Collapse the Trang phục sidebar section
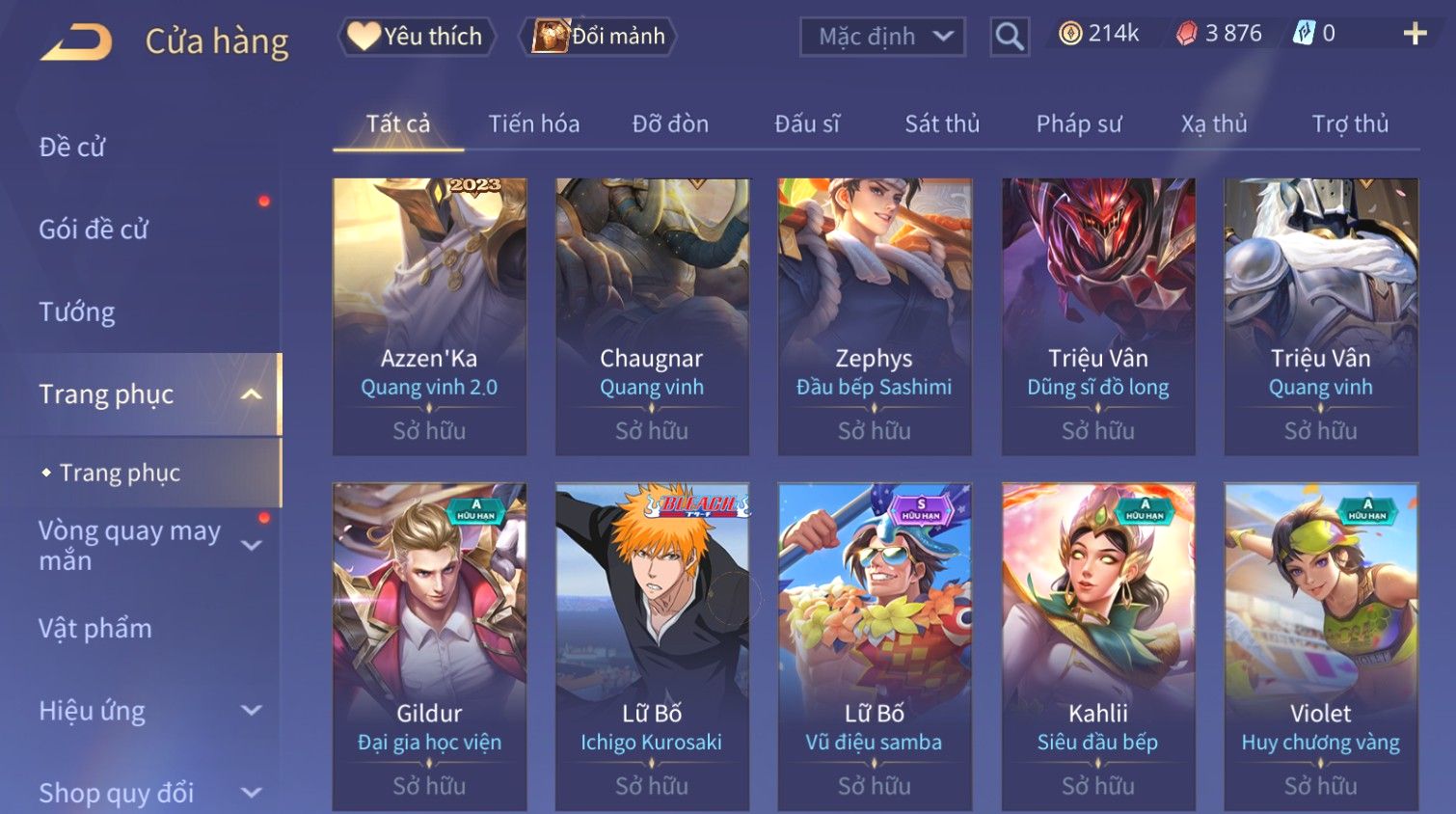 pyautogui.click(x=251, y=394)
